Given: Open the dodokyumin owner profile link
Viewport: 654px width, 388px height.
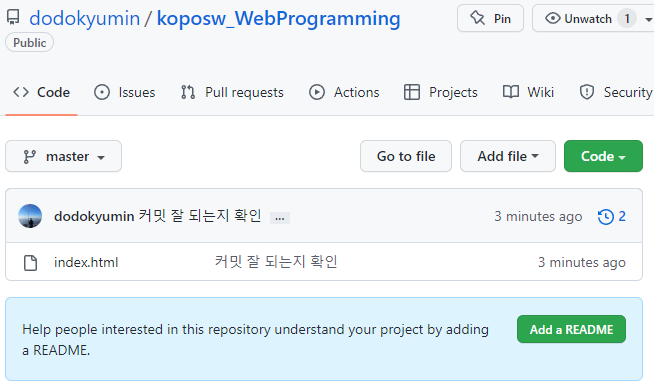Looking at the screenshot, I should [x=84, y=18].
